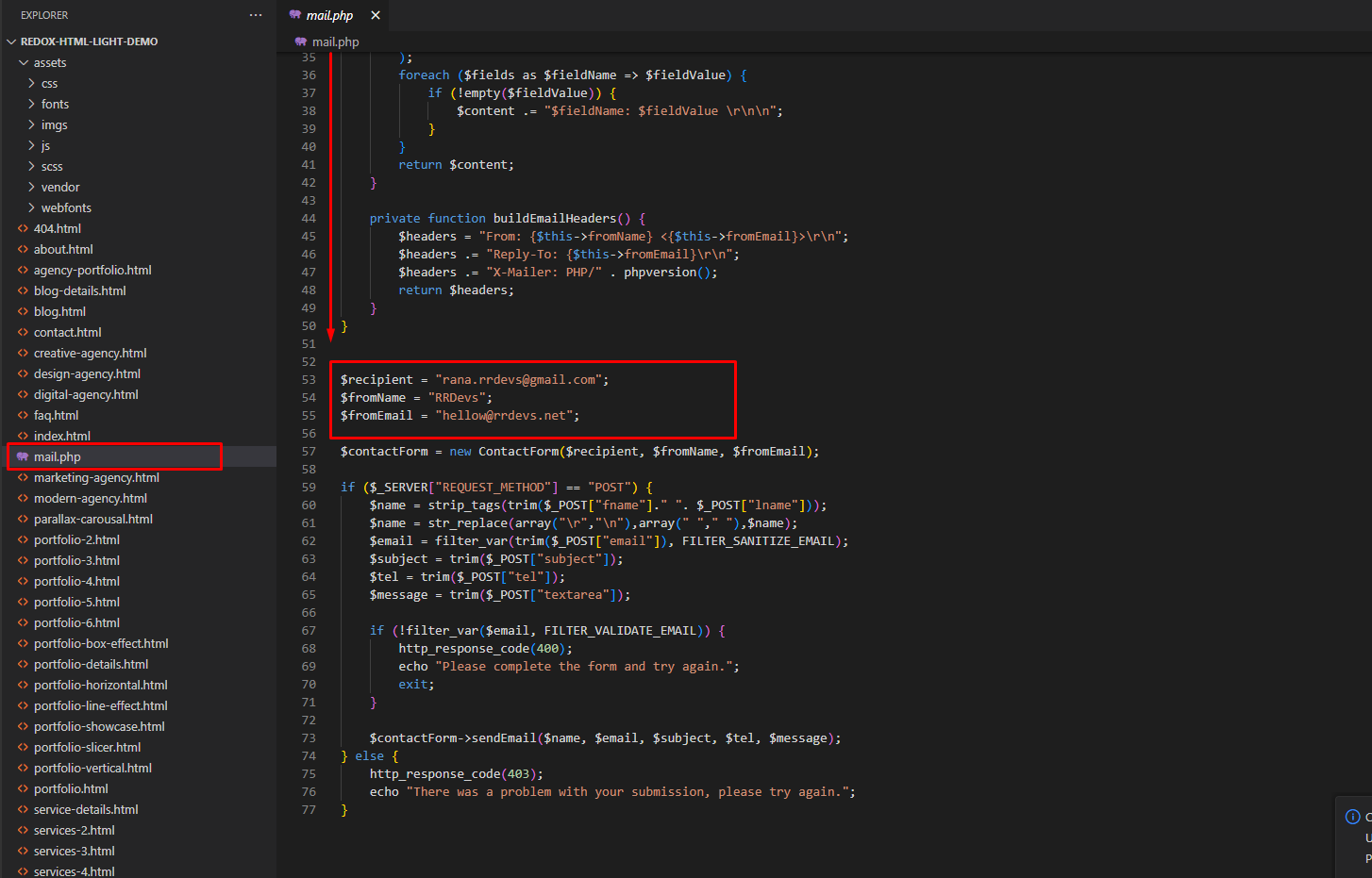Expand the vendor folder
Viewport: 1372px width, 878px height.
(32, 187)
